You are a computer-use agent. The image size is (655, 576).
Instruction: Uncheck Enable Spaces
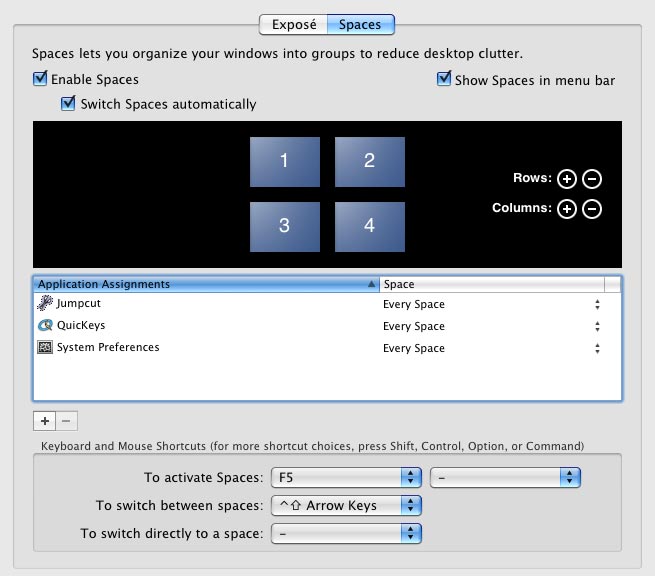40,78
